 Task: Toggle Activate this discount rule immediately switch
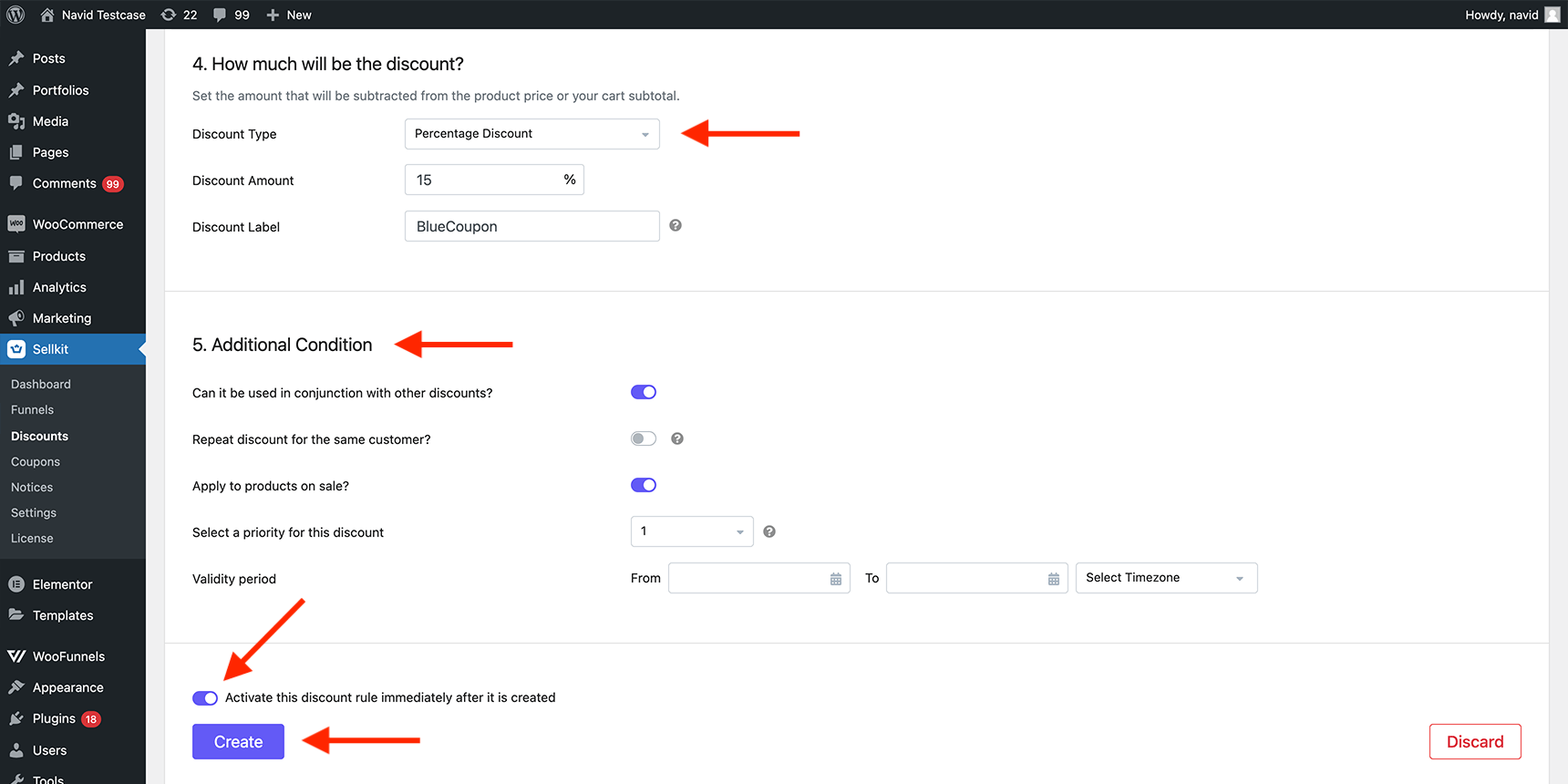point(205,698)
